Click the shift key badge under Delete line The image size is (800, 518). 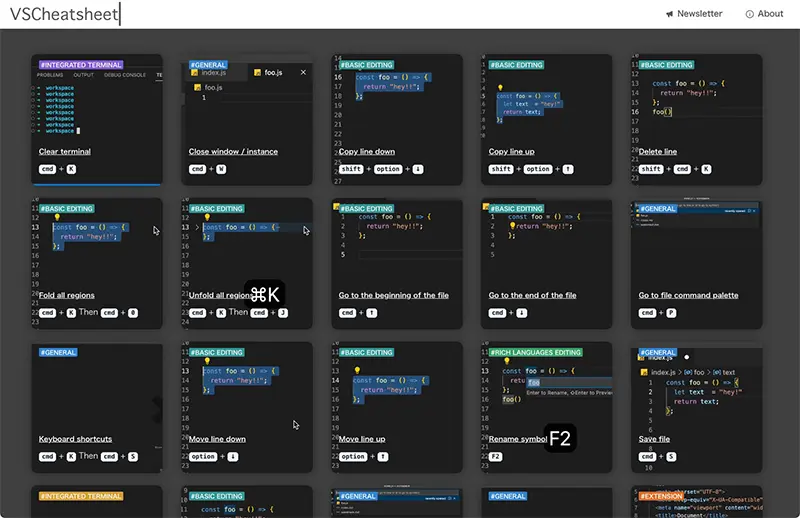click(x=652, y=169)
